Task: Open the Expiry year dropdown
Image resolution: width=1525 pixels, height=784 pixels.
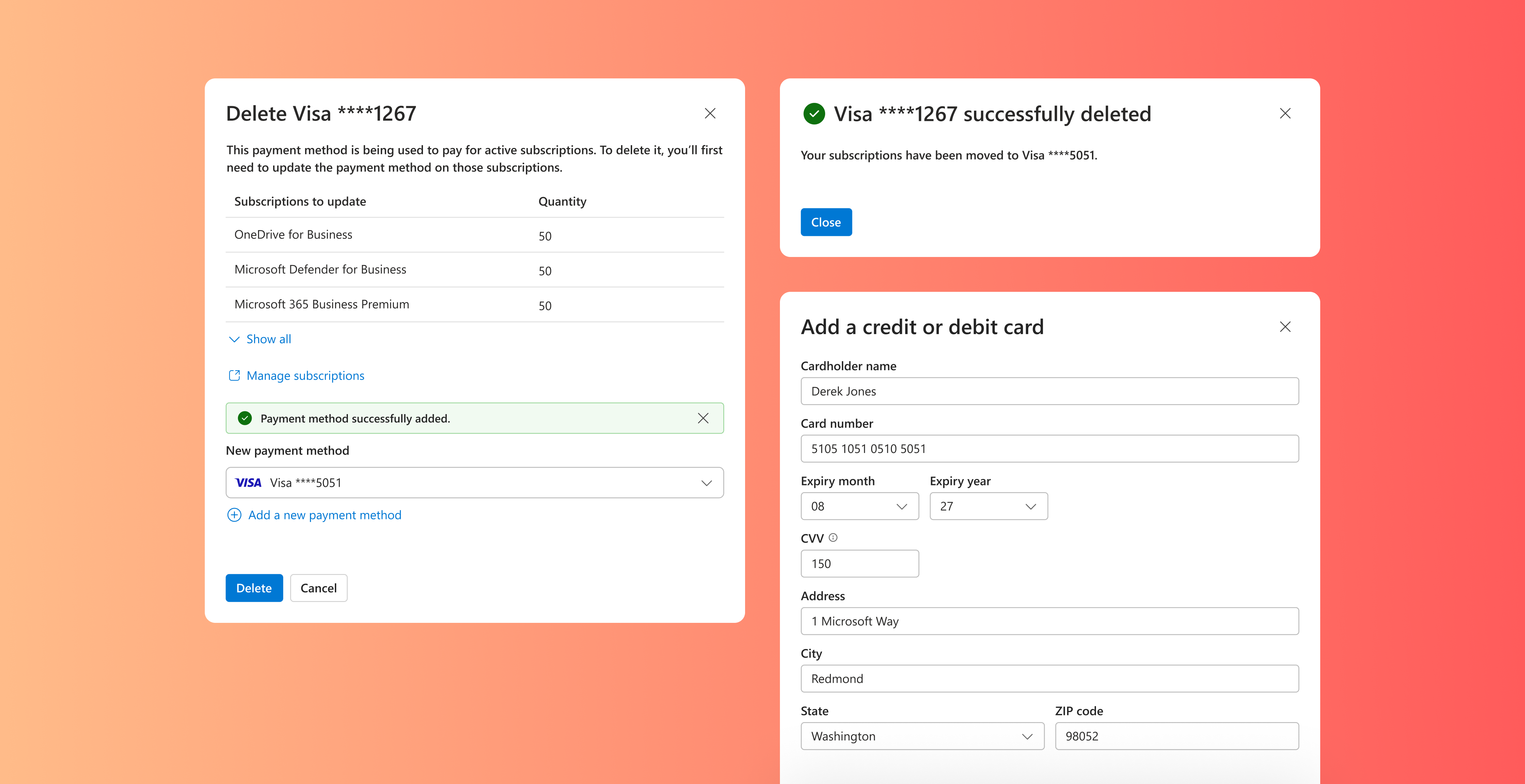Action: [988, 507]
